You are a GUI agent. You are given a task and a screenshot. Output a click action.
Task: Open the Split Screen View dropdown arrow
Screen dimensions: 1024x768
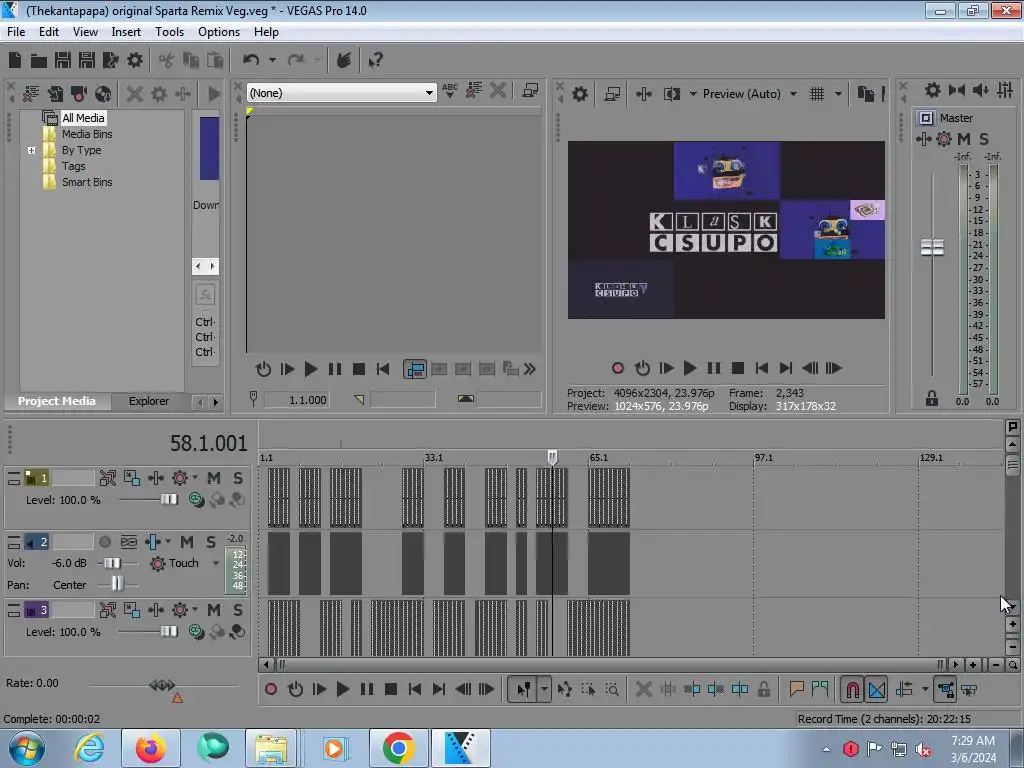point(693,94)
